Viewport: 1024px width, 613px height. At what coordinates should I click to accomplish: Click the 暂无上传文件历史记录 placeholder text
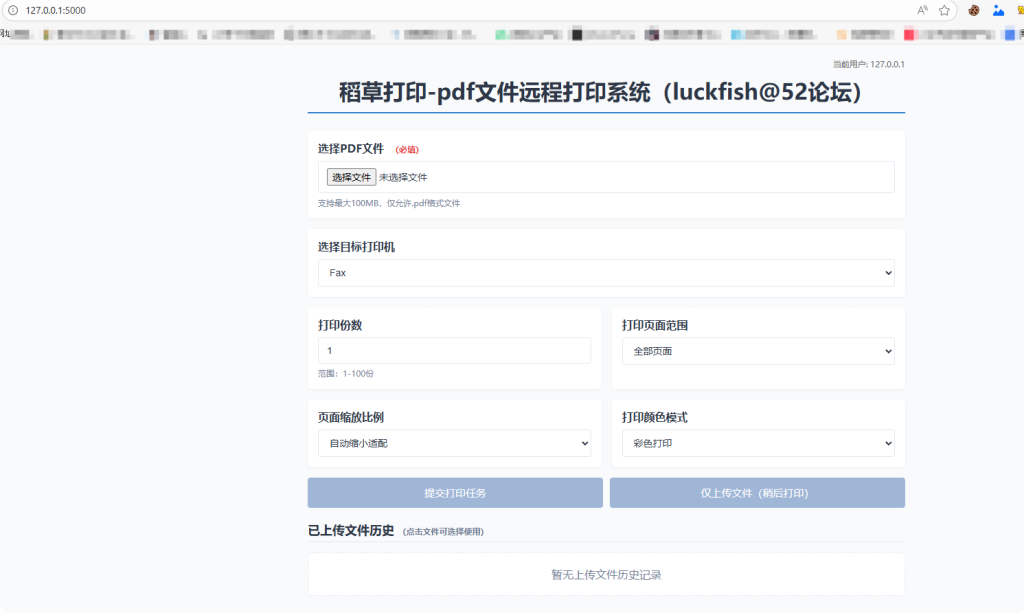[x=605, y=574]
